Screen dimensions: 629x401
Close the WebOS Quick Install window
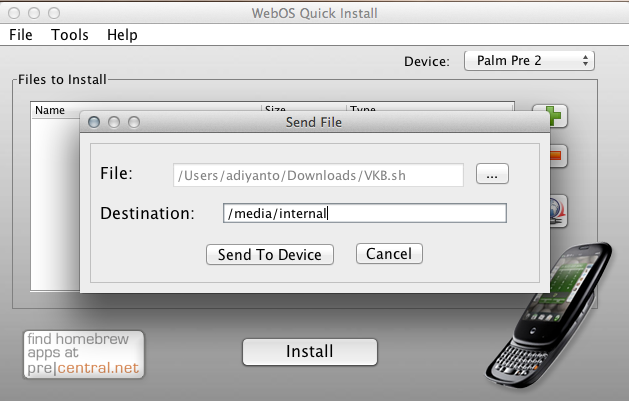pos(12,12)
